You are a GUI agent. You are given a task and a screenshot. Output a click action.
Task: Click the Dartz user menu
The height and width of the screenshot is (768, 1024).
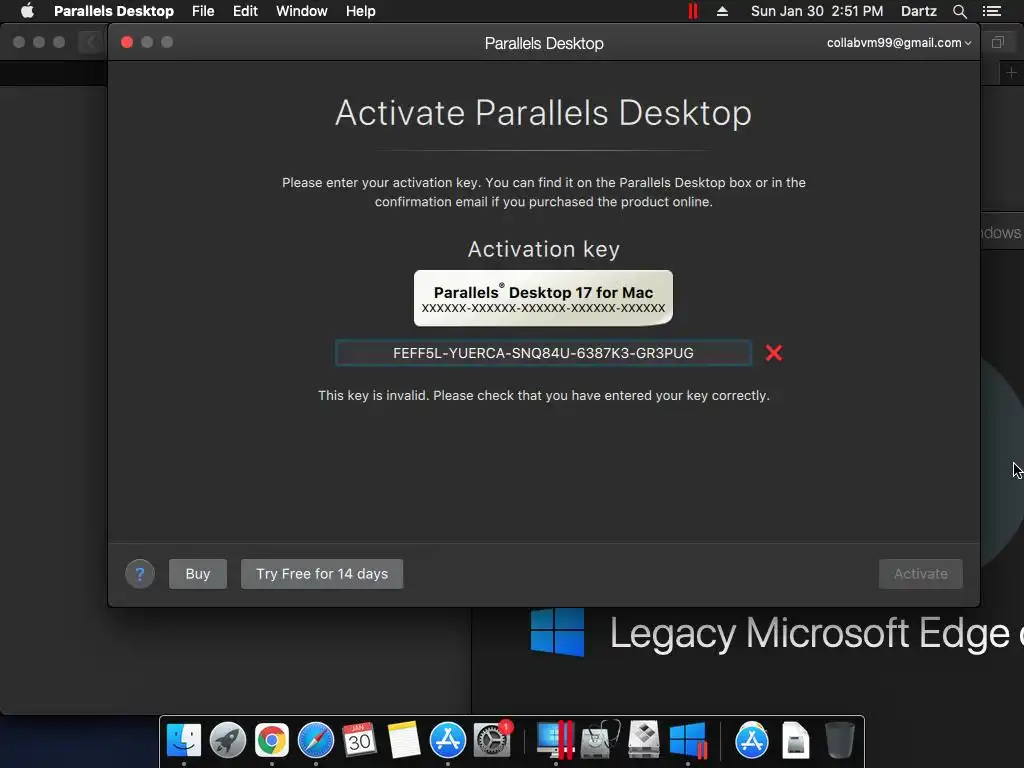pyautogui.click(x=919, y=11)
